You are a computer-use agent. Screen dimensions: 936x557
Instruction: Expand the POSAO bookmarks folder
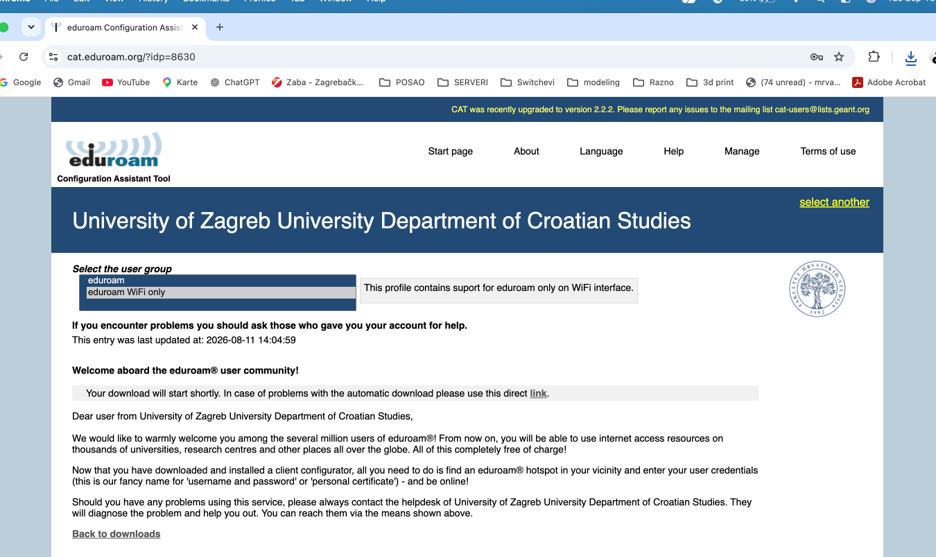(x=402, y=82)
